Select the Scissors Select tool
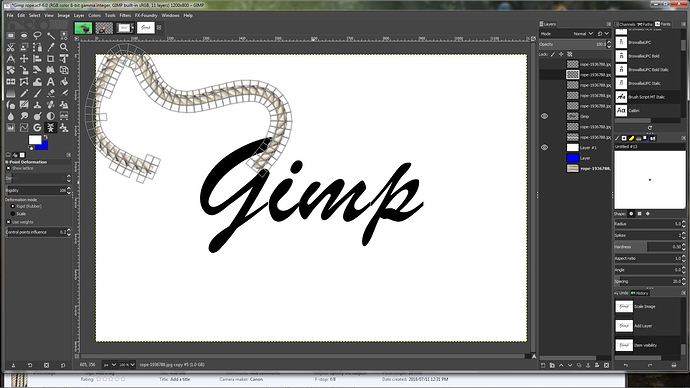Screen dimensions: 690x388 tap(11, 47)
